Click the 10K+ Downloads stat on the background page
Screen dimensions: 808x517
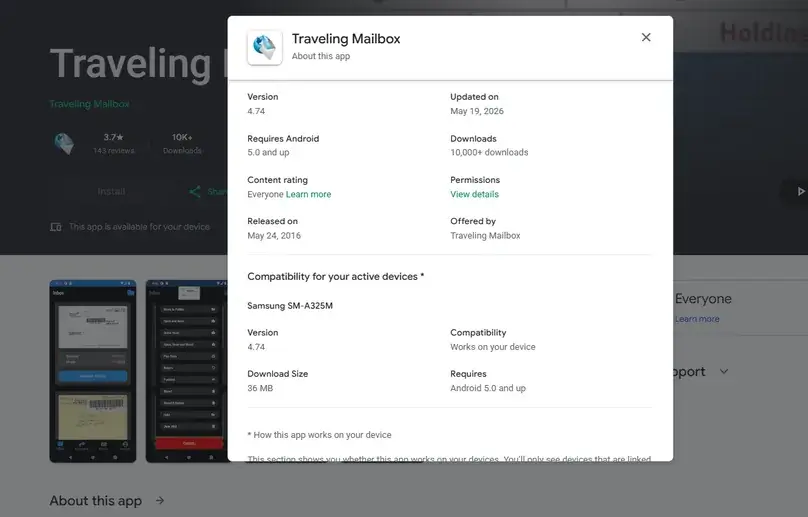(x=182, y=143)
